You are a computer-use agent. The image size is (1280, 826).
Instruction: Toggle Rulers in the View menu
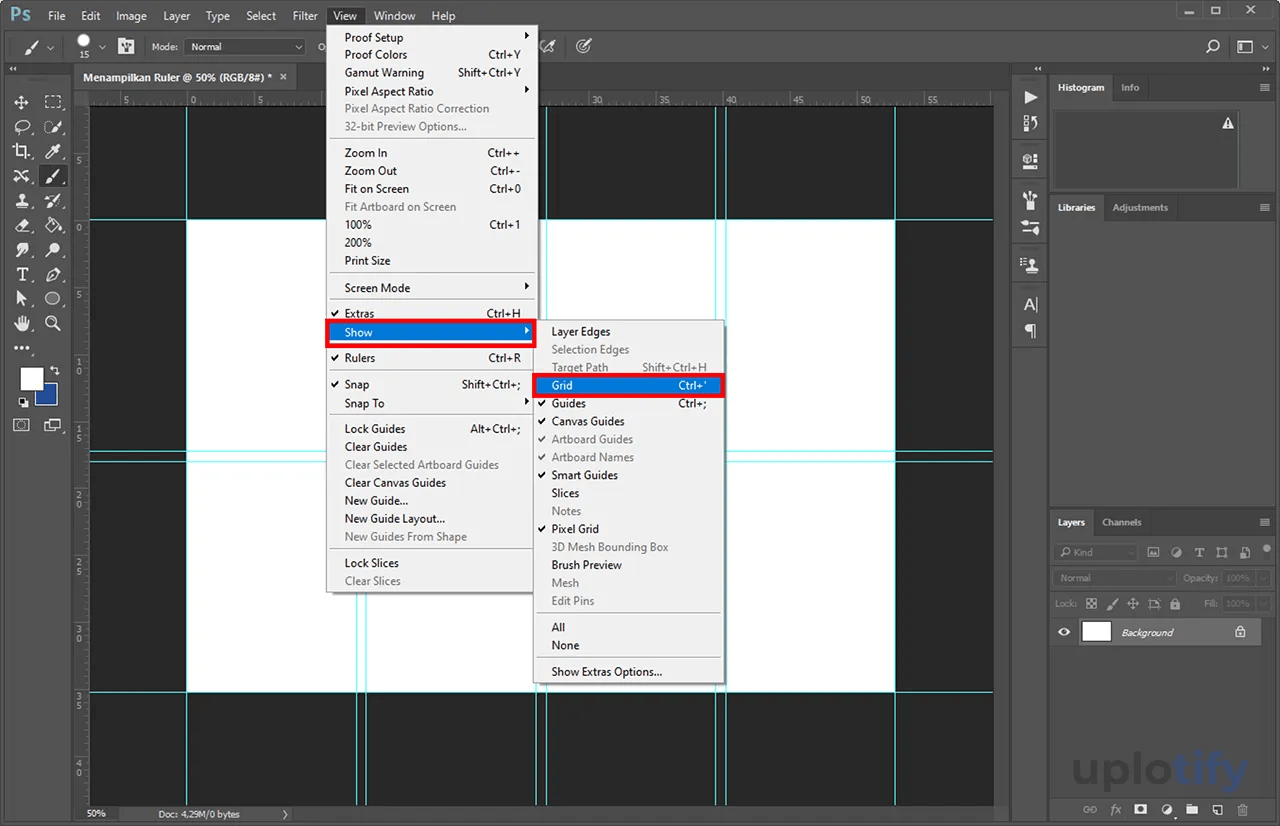click(432, 358)
